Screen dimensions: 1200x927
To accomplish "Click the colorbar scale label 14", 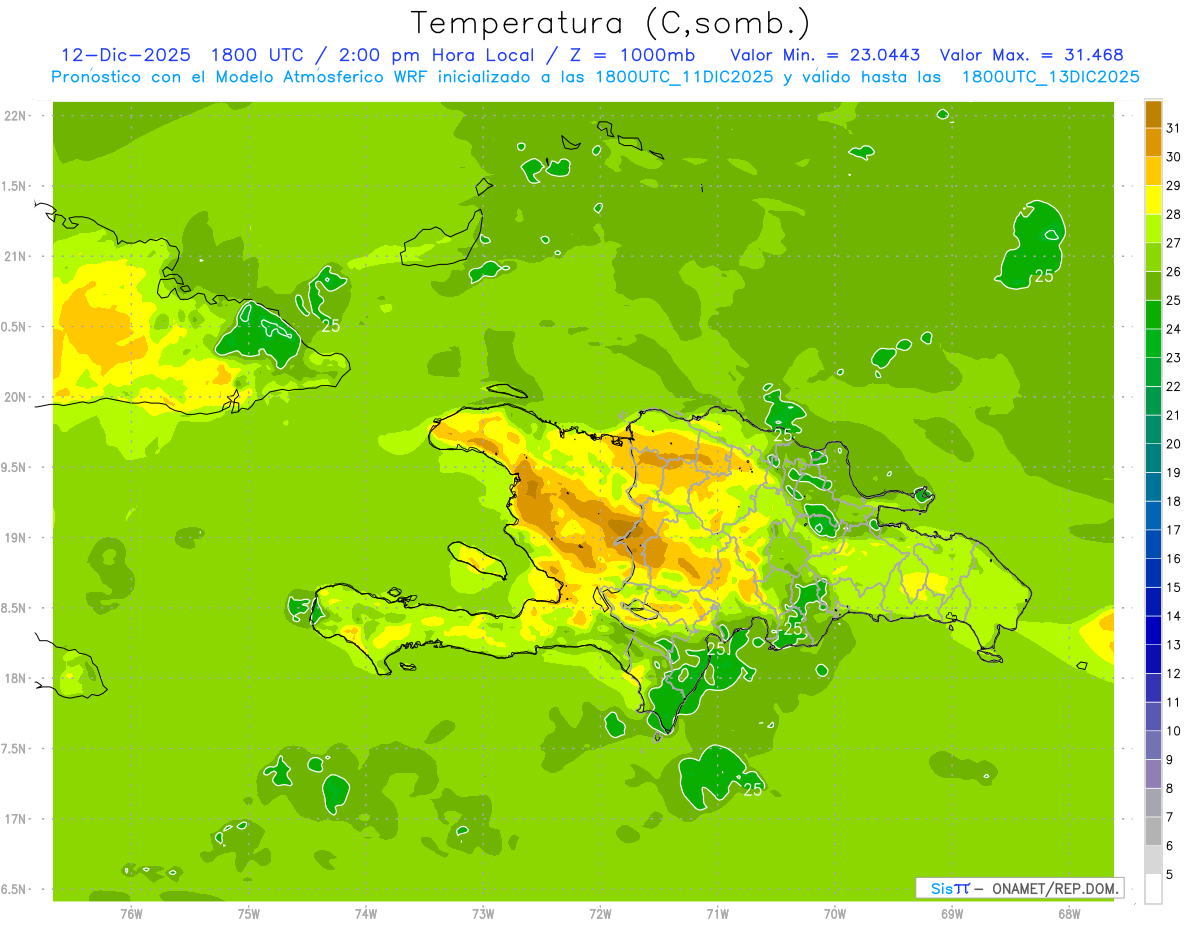I will [x=1174, y=616].
